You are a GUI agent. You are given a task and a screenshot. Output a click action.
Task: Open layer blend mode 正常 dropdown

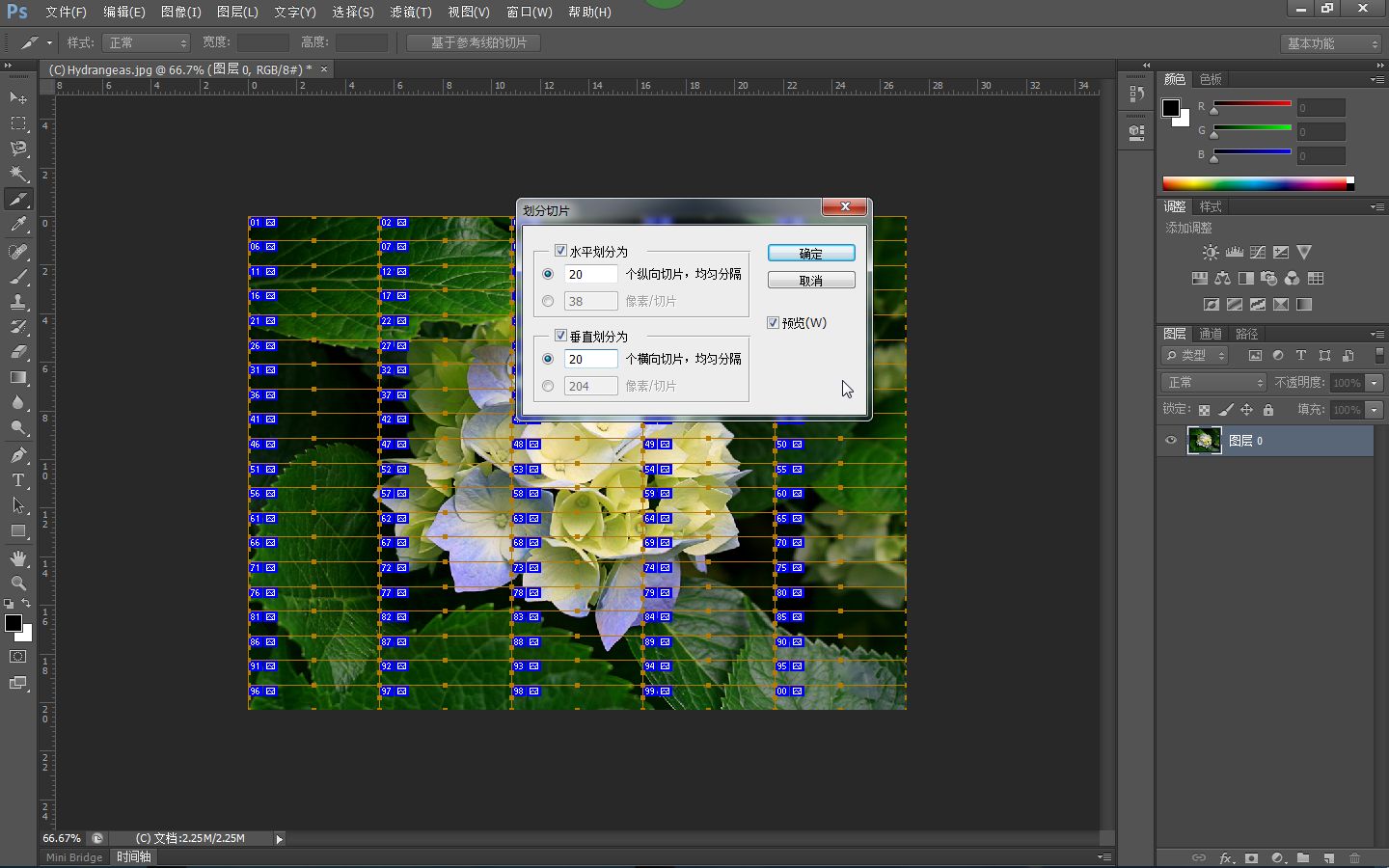tap(1213, 382)
